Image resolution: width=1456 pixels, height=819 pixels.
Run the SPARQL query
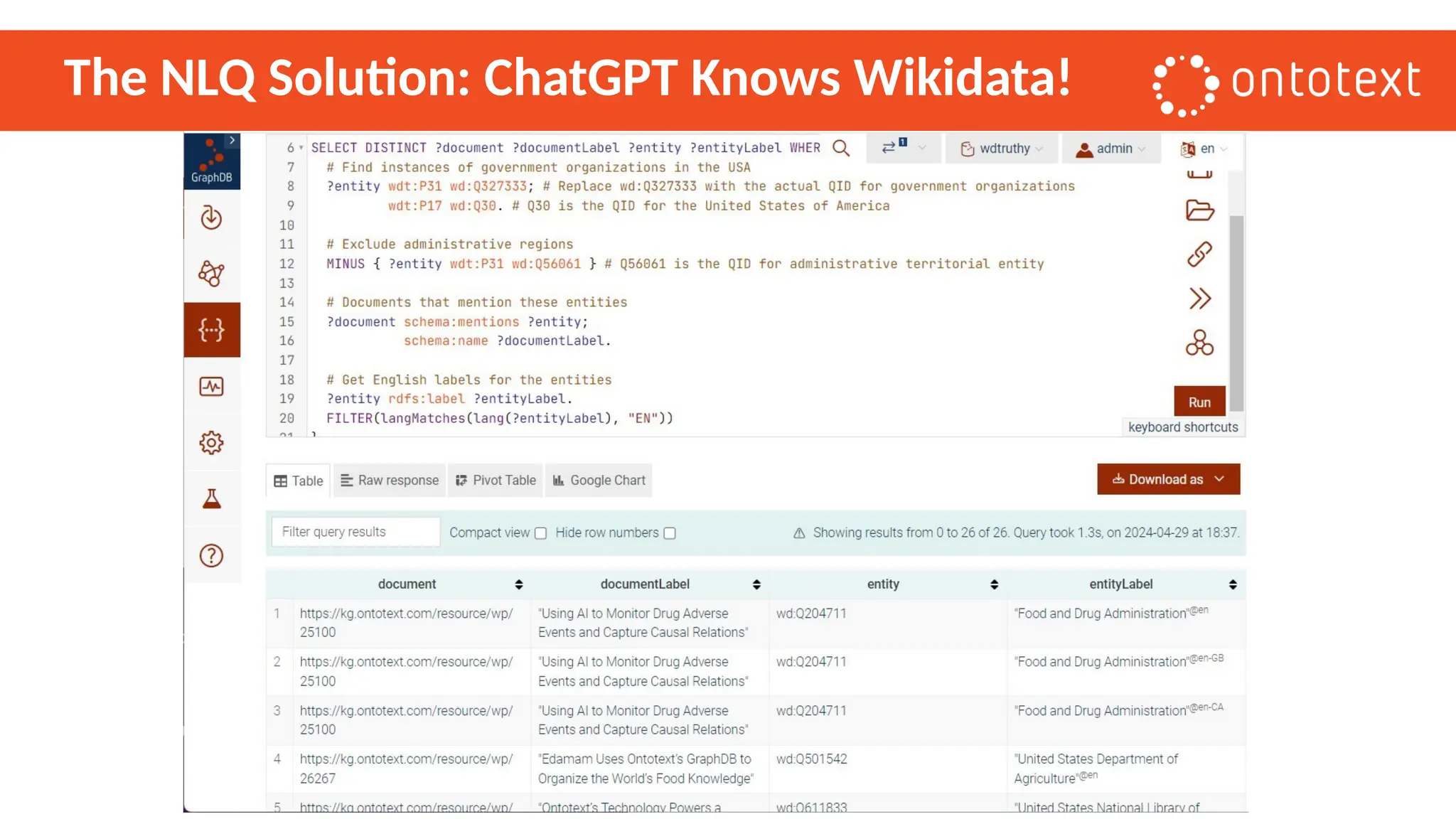(1199, 402)
